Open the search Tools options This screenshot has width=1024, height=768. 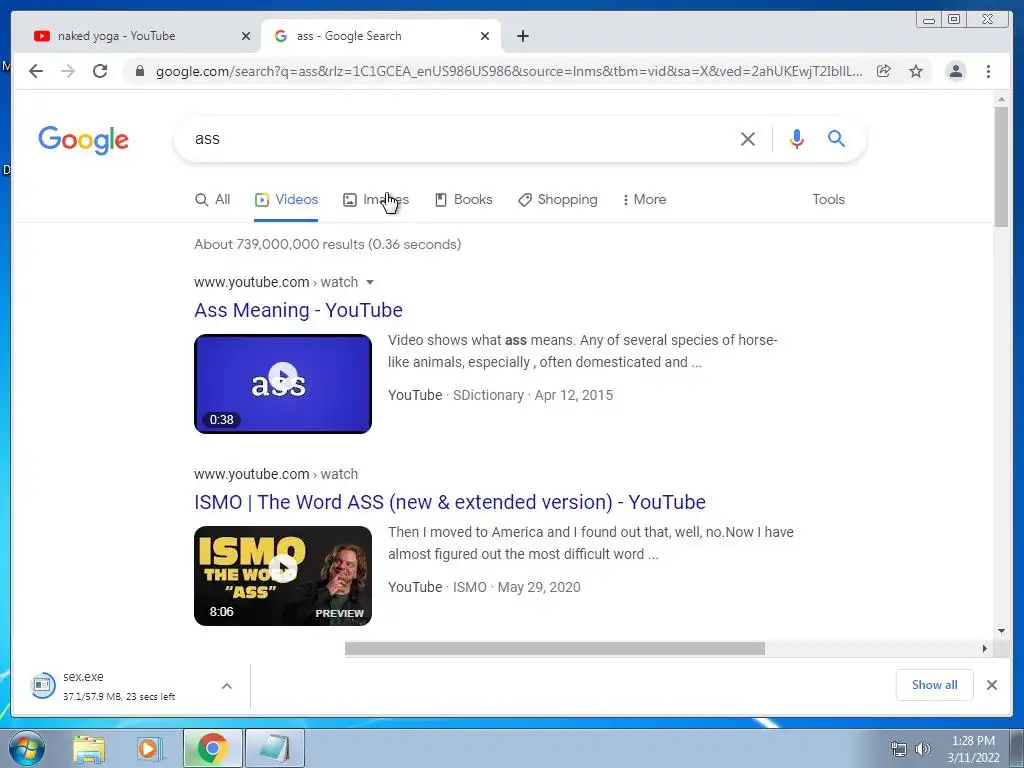point(828,200)
